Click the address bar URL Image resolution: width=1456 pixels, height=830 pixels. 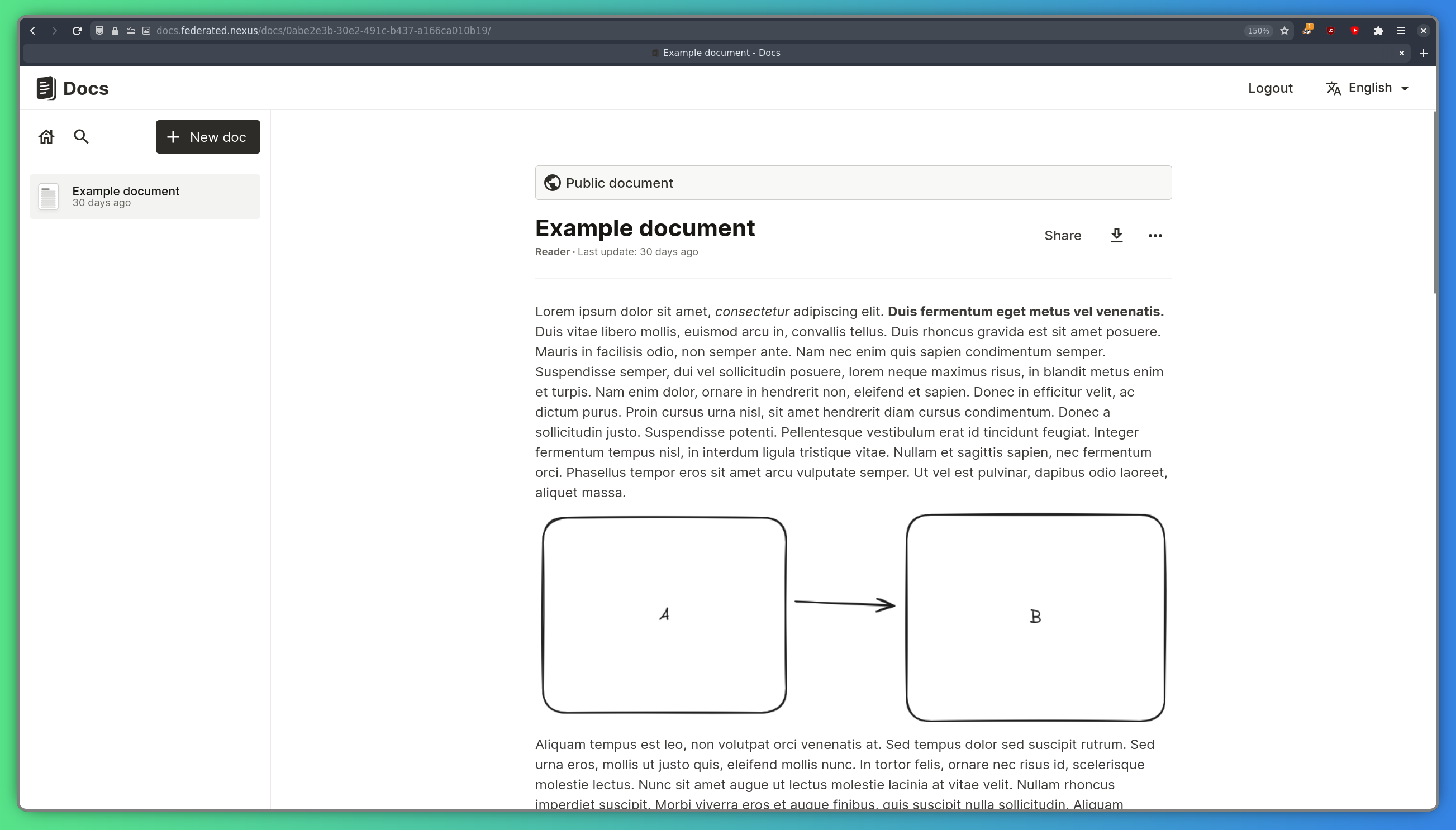tap(323, 31)
